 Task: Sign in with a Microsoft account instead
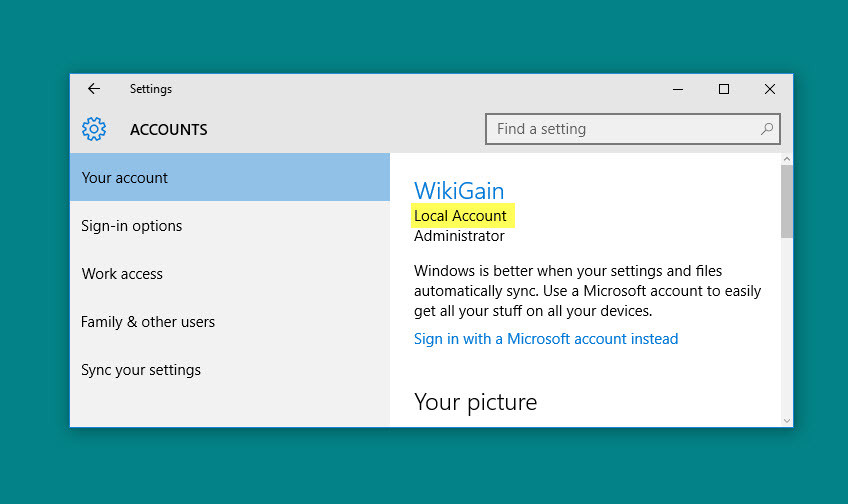coord(546,339)
